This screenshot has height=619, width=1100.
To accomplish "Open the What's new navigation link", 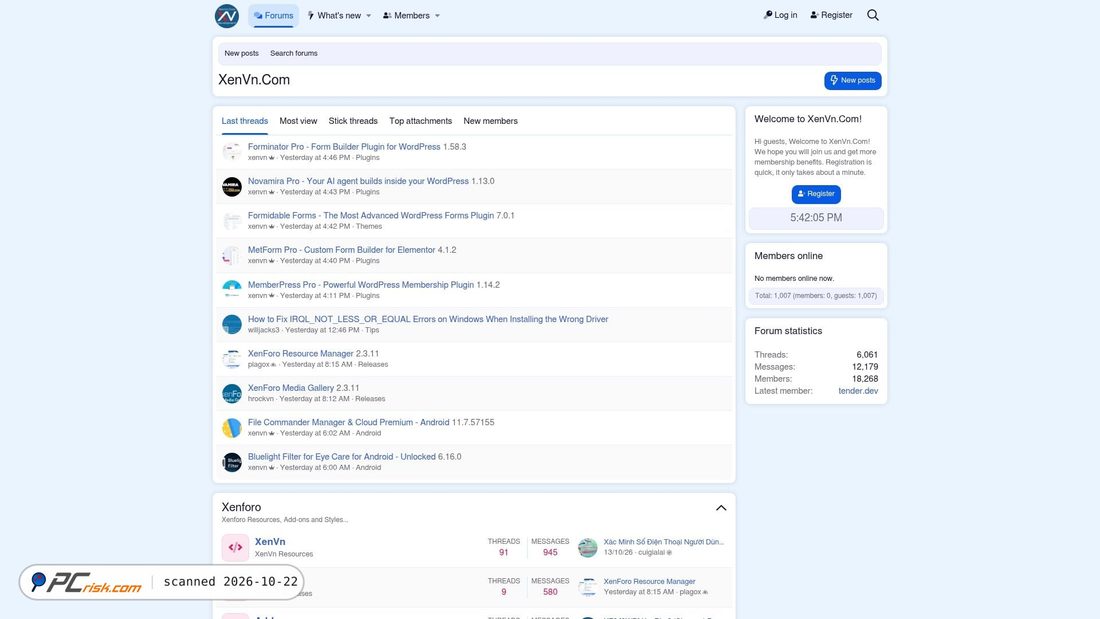I will (x=335, y=15).
